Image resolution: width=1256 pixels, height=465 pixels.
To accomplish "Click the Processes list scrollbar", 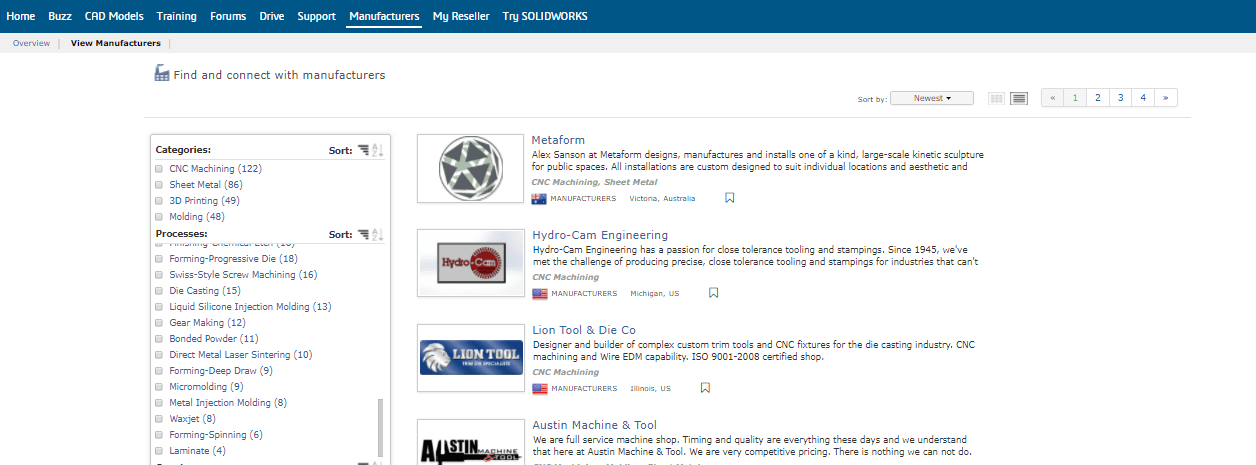I will pos(380,428).
